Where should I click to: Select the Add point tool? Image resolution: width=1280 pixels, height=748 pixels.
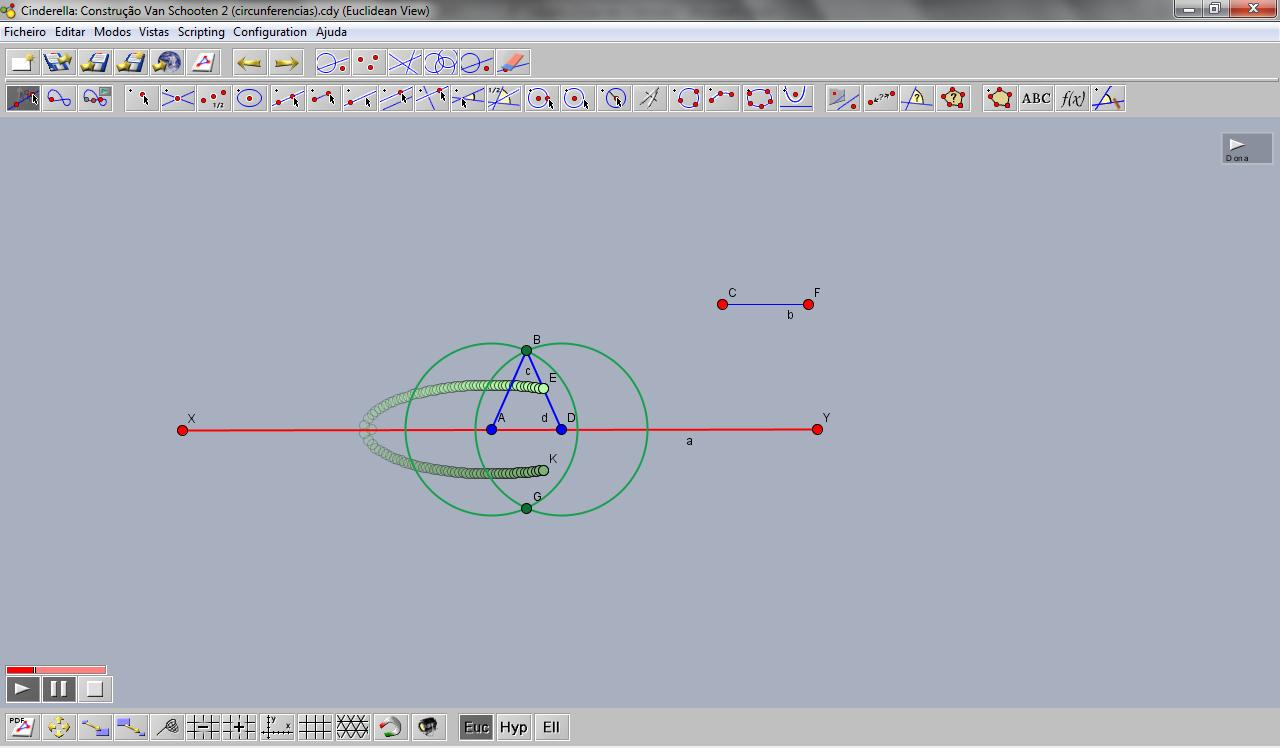click(x=142, y=98)
